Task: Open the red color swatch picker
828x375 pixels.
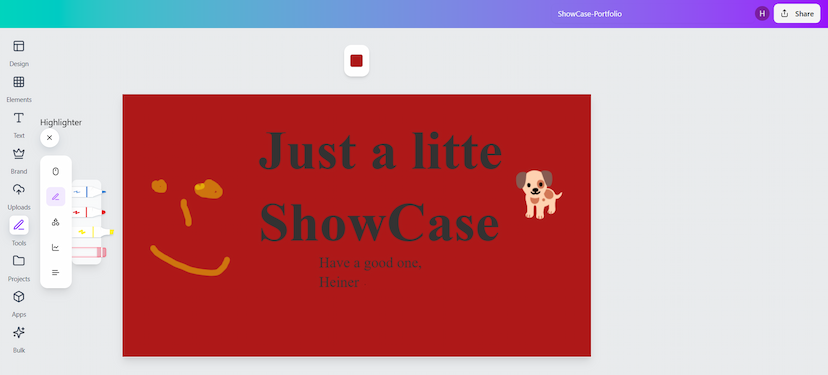Action: 356,61
